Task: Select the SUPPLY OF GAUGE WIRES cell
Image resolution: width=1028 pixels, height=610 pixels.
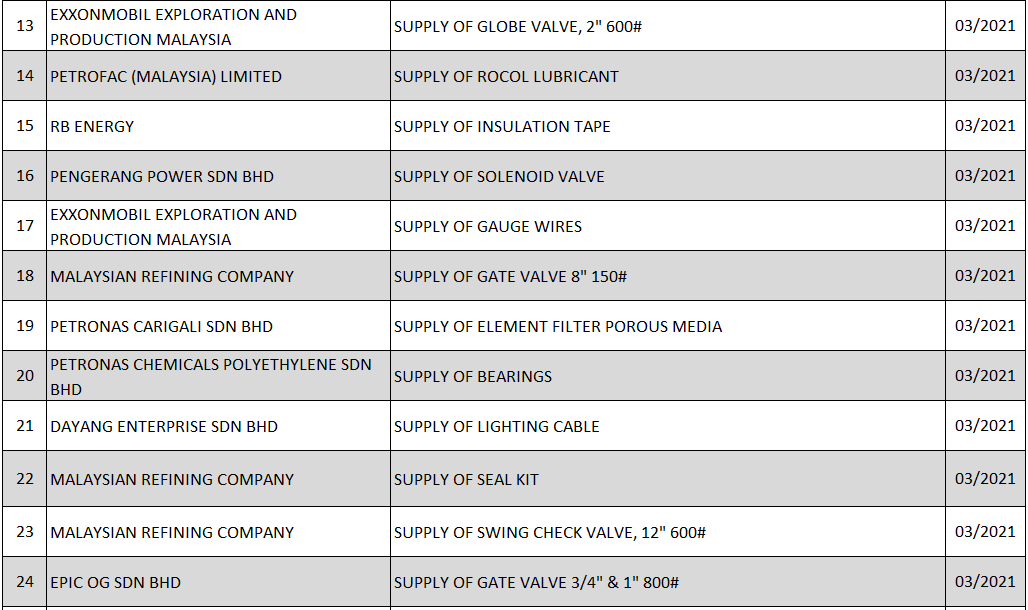Action: [x=488, y=227]
